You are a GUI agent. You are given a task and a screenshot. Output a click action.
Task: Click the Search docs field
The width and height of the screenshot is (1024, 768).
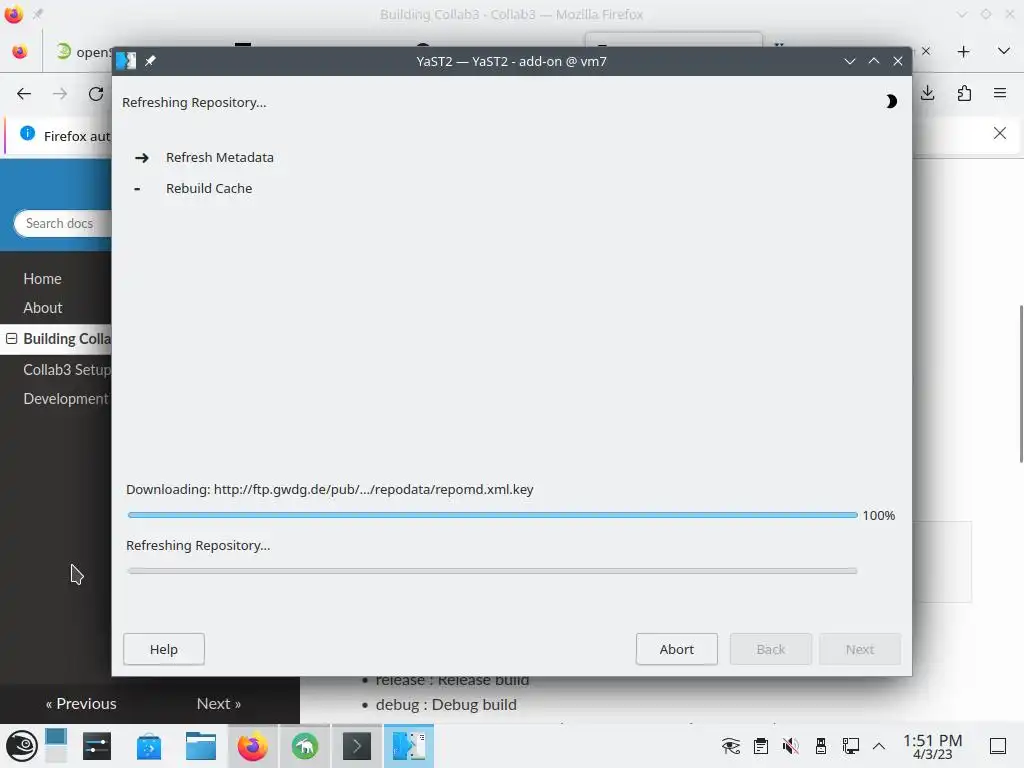pyautogui.click(x=62, y=223)
